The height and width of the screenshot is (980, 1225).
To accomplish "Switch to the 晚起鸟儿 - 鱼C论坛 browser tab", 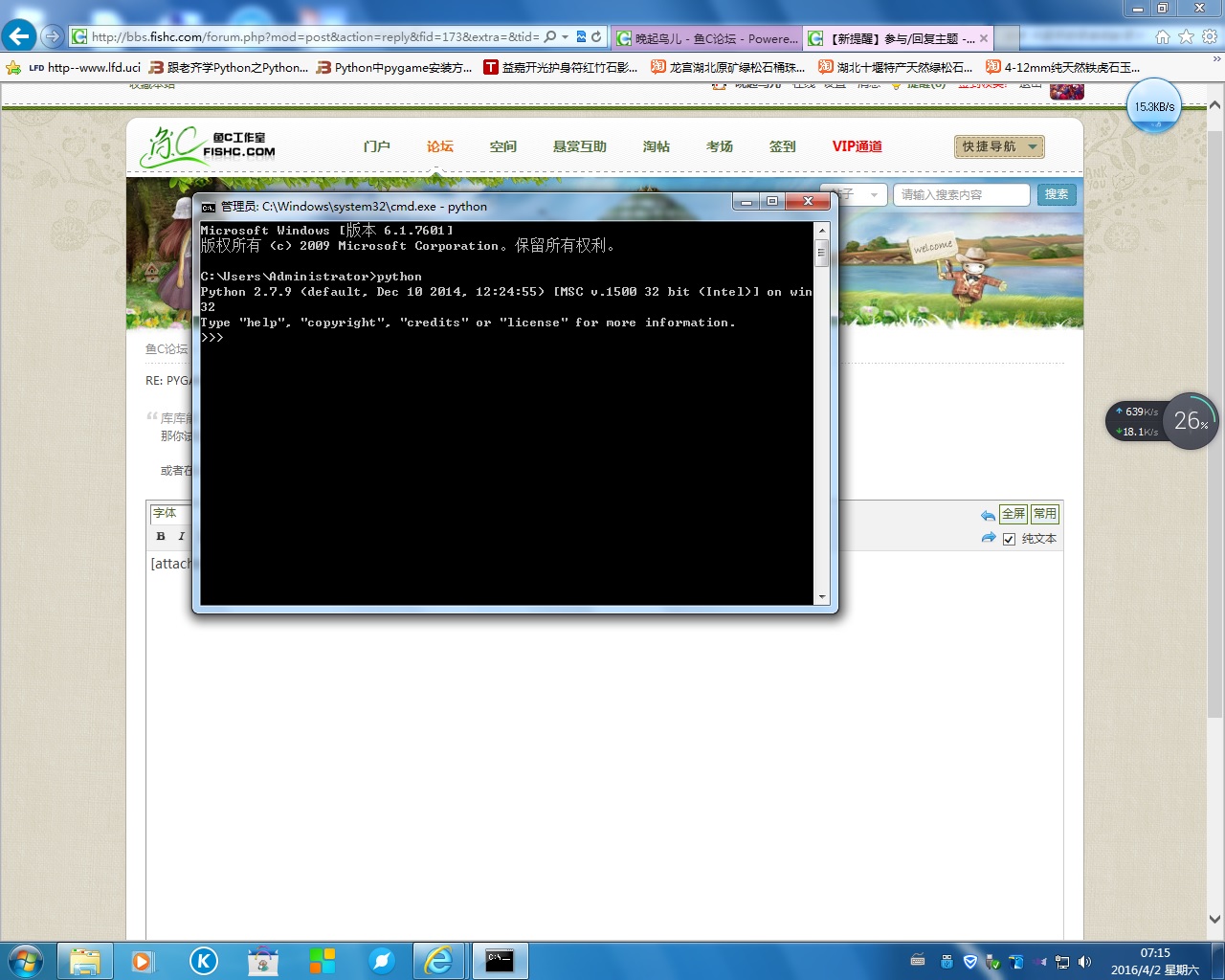I will (706, 38).
